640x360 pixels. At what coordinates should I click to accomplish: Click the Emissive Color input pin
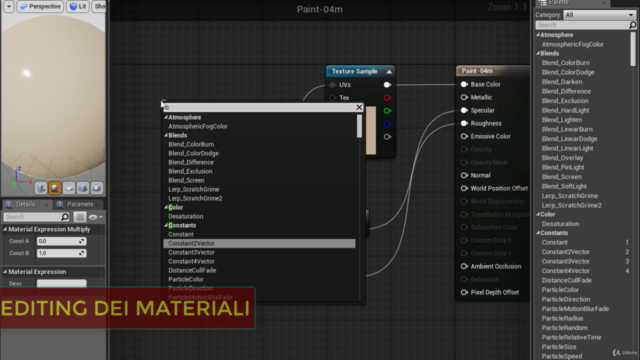pyautogui.click(x=464, y=136)
